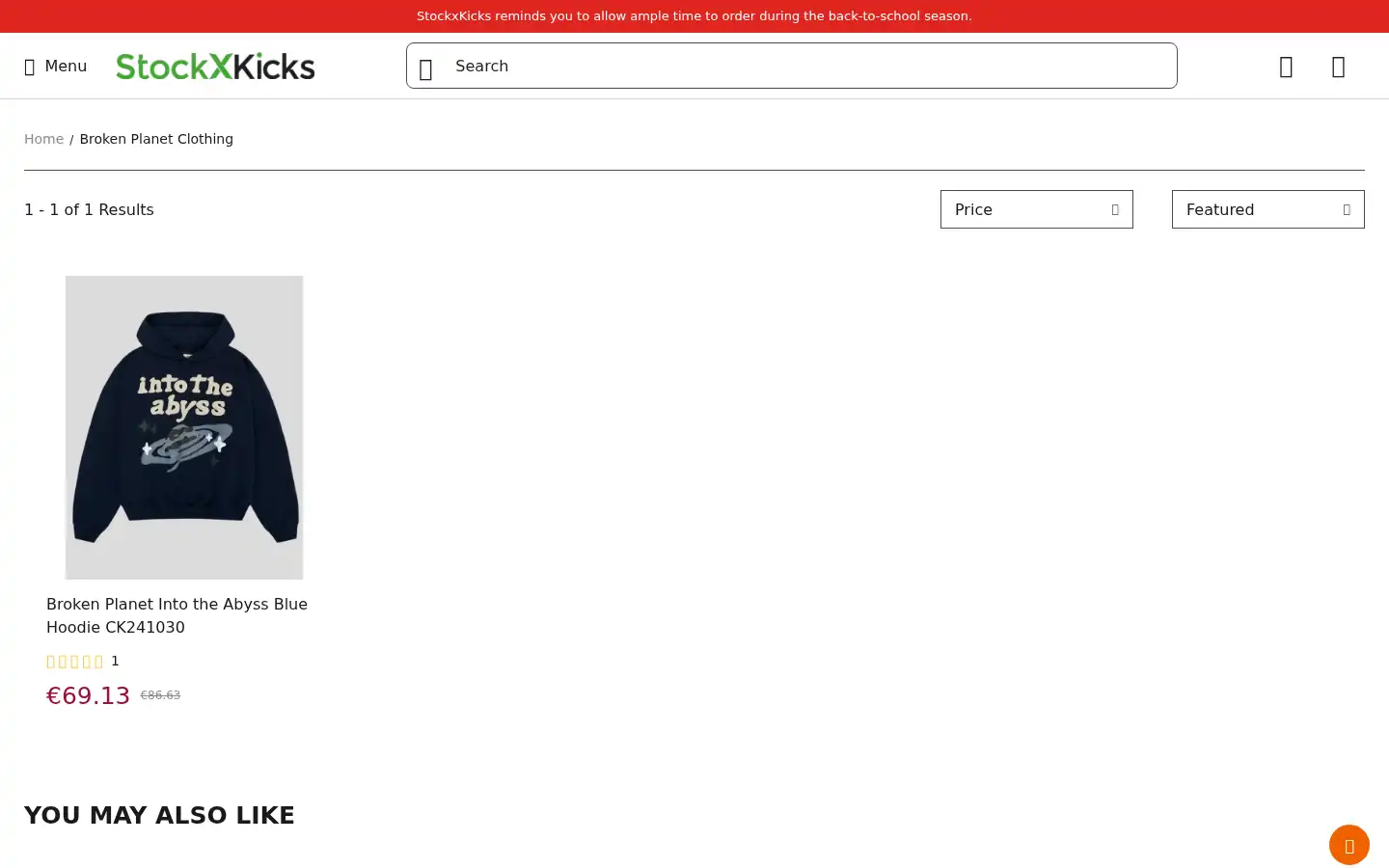Go to Home breadcrumb link
The height and width of the screenshot is (868, 1389).
pyautogui.click(x=43, y=139)
